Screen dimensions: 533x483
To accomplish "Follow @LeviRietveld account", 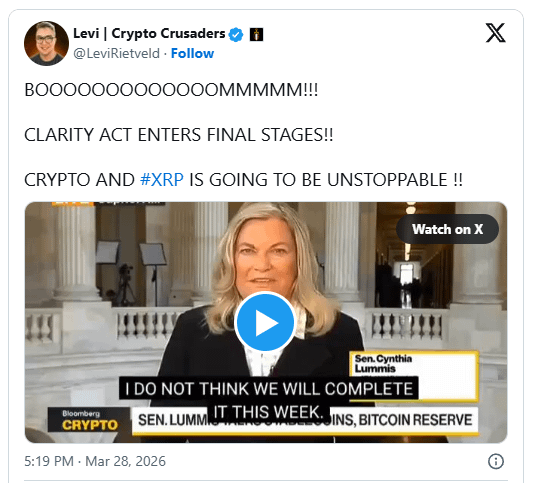I will 192,54.
